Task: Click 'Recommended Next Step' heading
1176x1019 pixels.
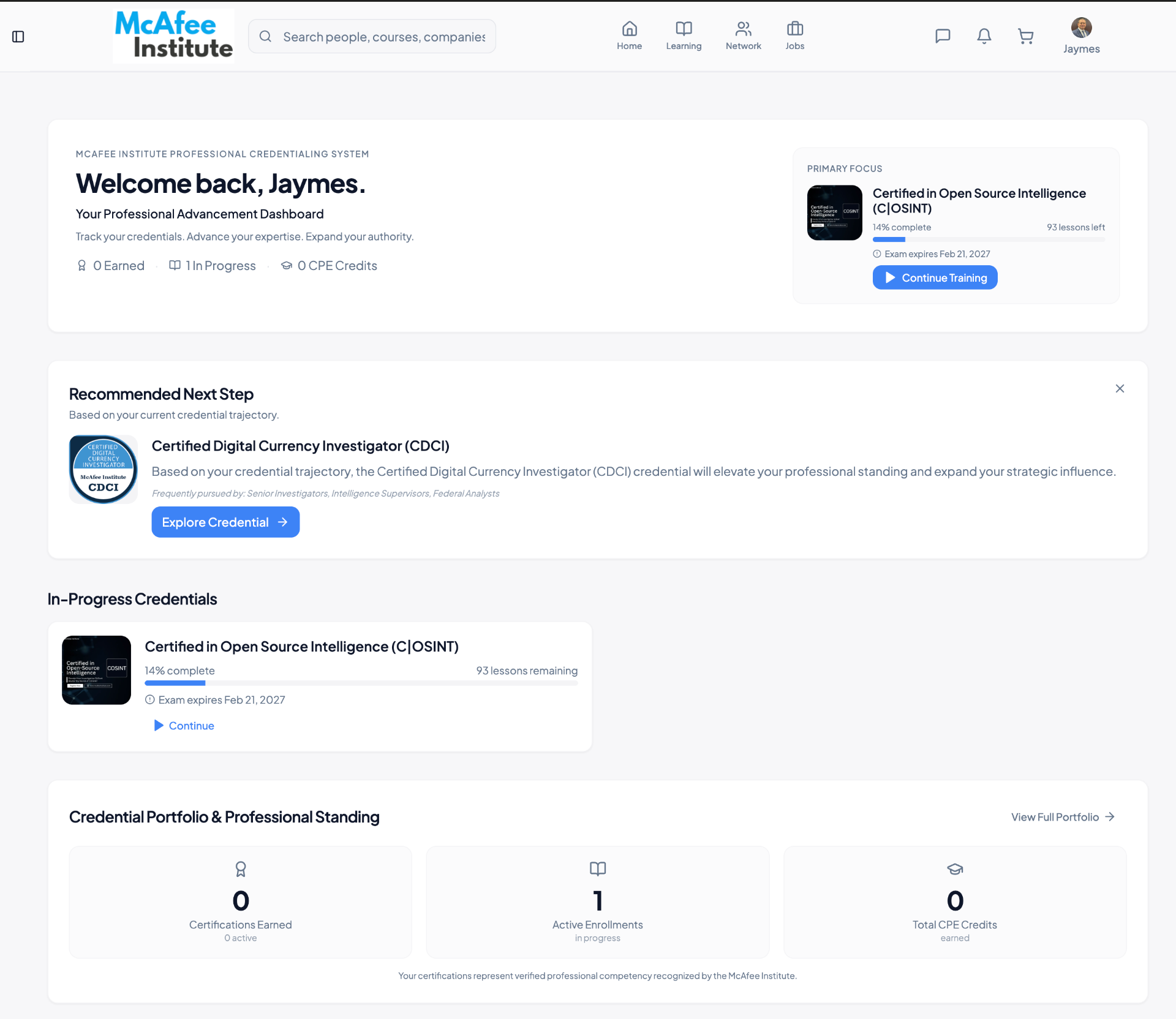Action: point(161,394)
